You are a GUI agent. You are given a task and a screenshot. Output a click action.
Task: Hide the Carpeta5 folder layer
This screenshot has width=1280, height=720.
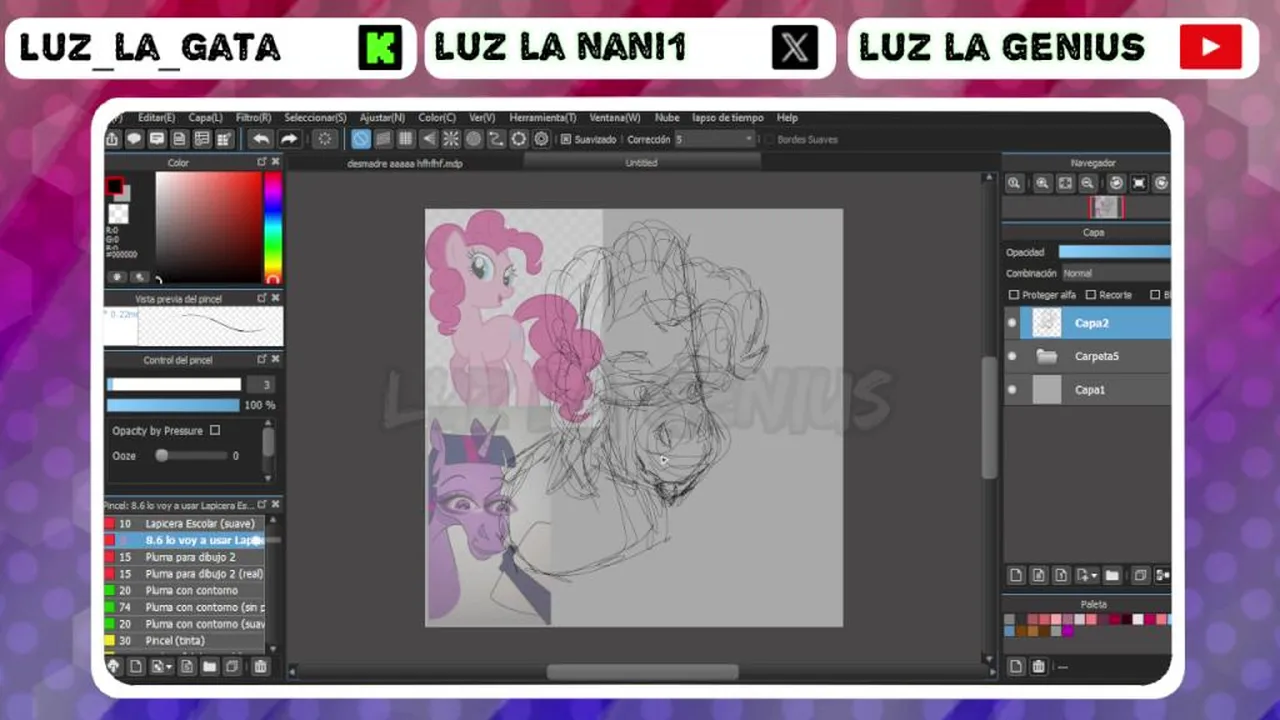[x=1012, y=356]
